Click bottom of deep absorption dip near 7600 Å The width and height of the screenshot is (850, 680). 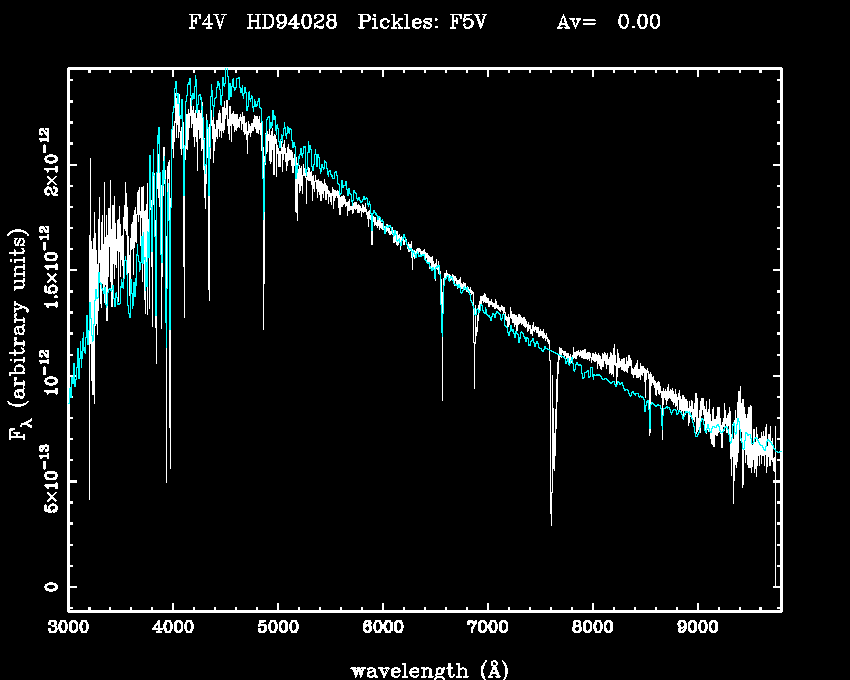click(551, 523)
